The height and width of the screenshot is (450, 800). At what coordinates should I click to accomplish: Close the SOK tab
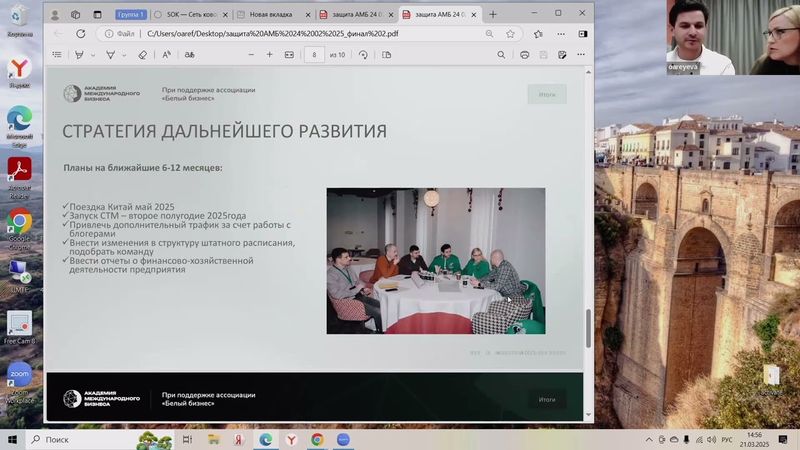[225, 15]
